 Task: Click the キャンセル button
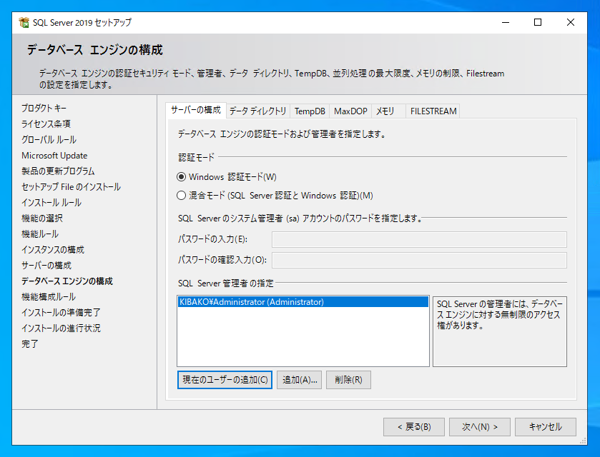point(545,427)
